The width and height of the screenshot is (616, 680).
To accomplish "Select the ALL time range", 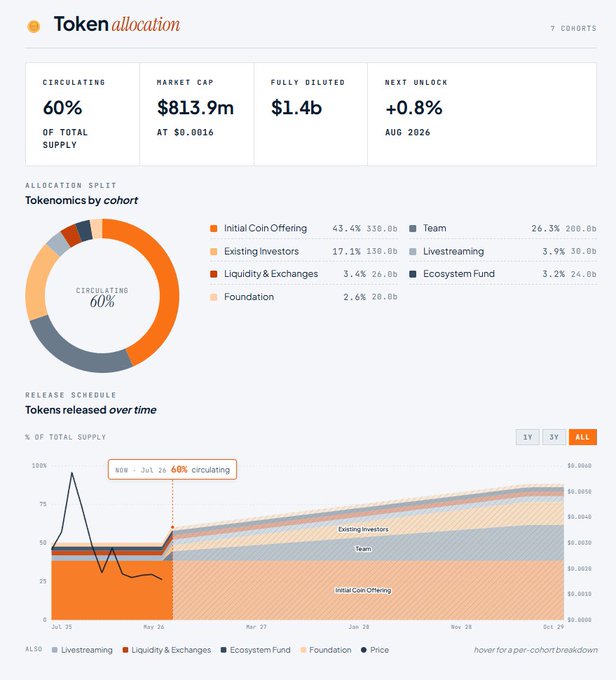I will (x=583, y=437).
